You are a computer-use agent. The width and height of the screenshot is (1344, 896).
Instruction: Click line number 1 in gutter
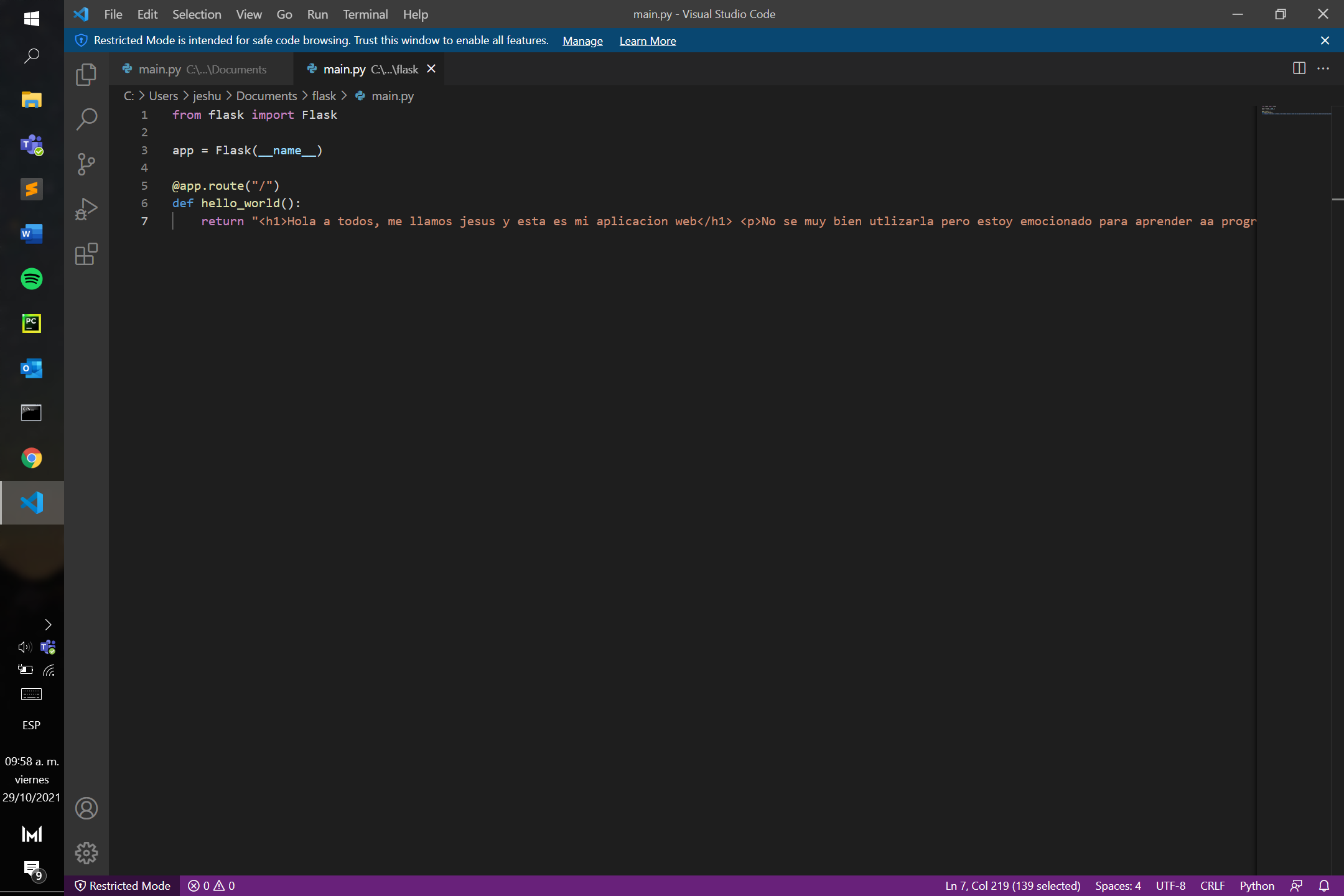[x=144, y=114]
